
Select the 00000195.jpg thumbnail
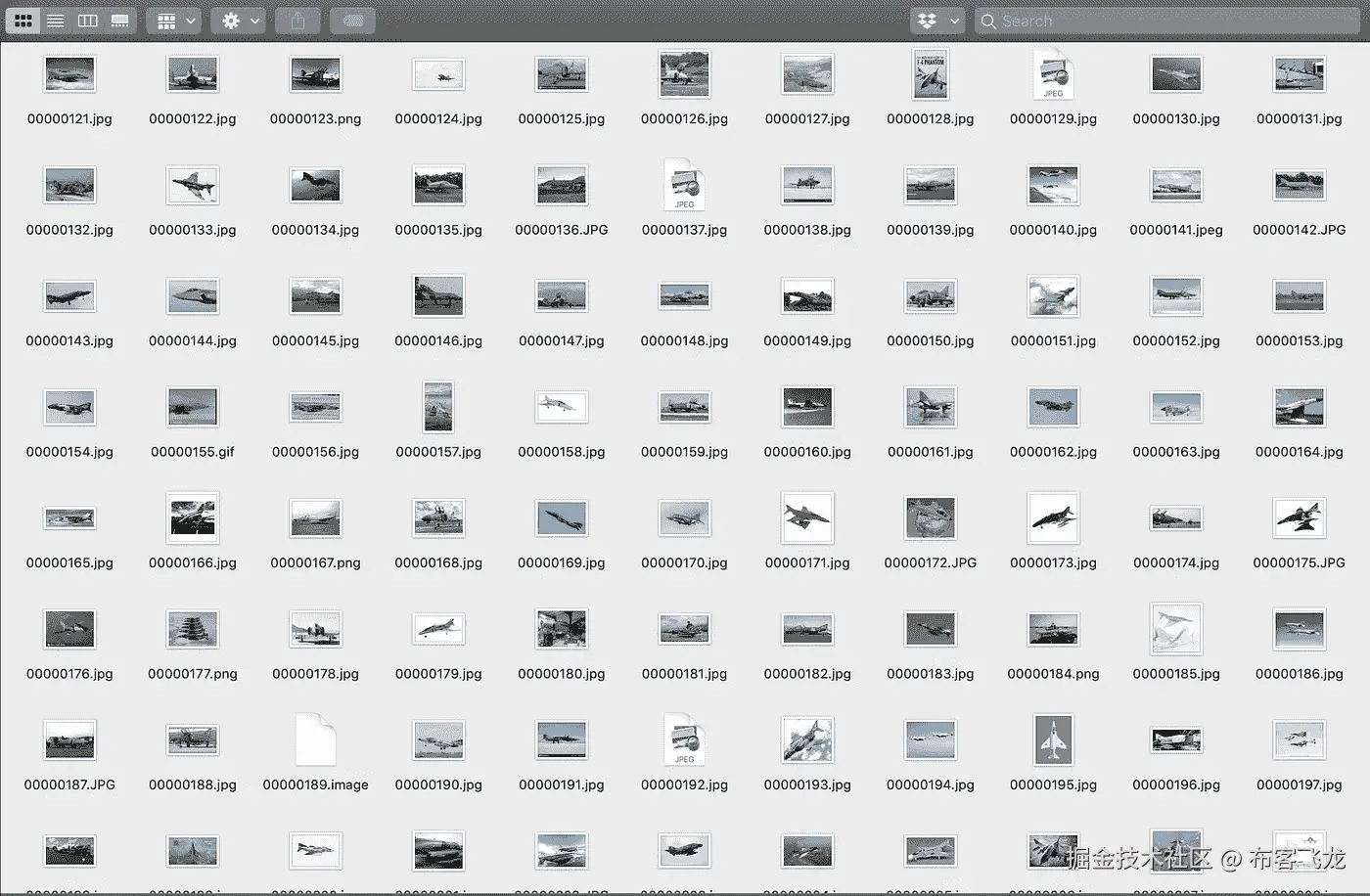tap(1053, 740)
